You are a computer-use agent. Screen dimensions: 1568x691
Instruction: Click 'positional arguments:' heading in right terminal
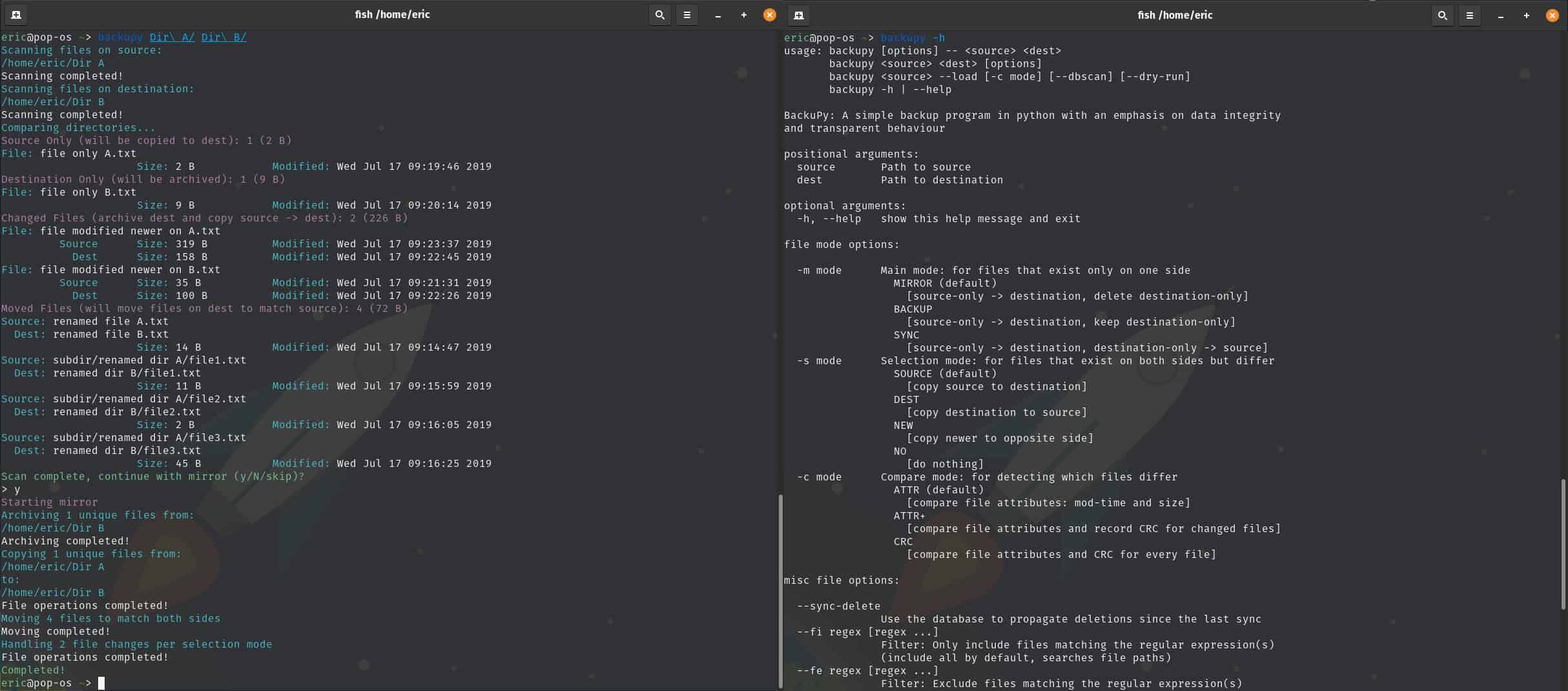tap(851, 154)
